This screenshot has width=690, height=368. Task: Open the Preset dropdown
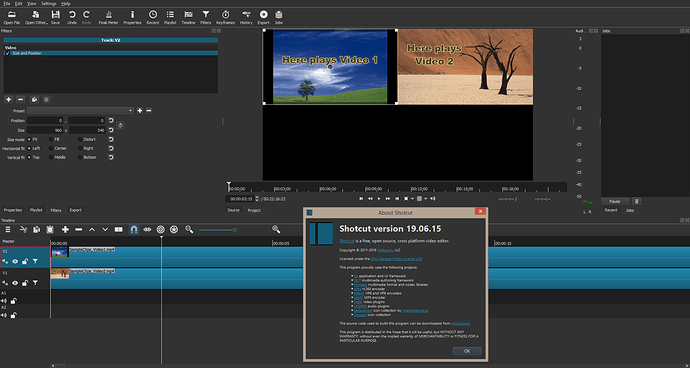pyautogui.click(x=81, y=110)
